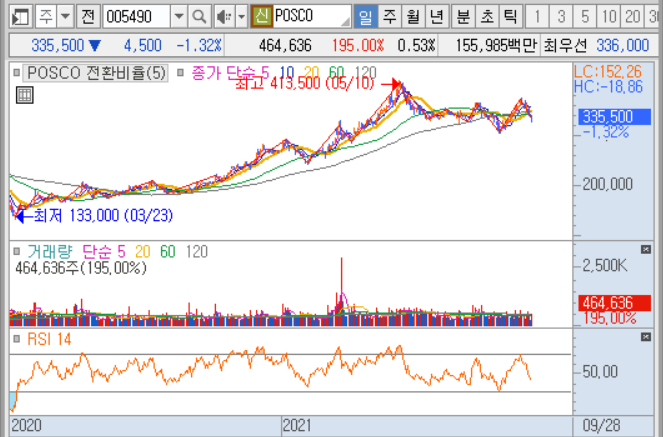This screenshot has height=437, width=663.
Task: Click the 2021 timeline label
Action: point(297,426)
